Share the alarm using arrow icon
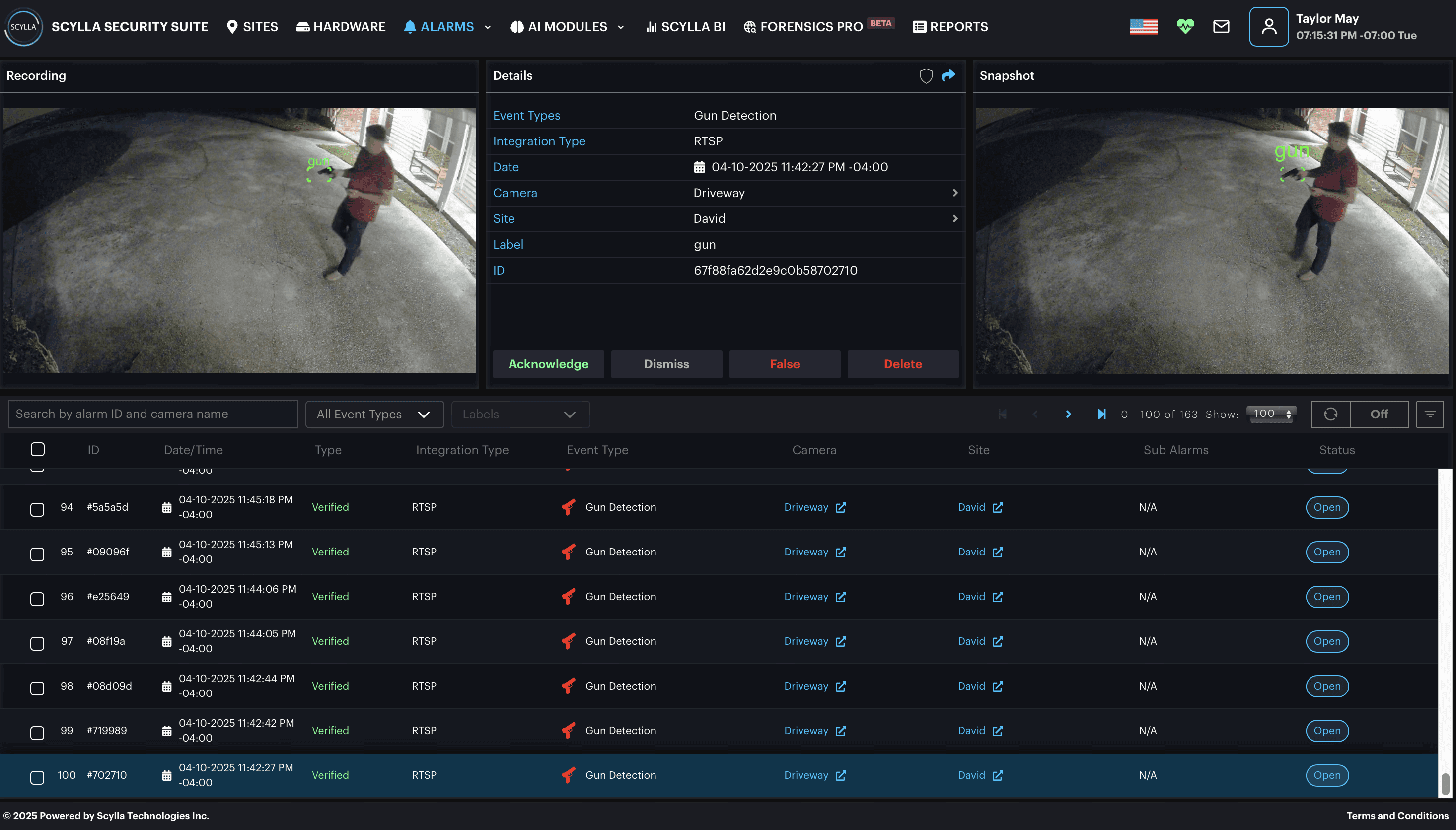 948,75
